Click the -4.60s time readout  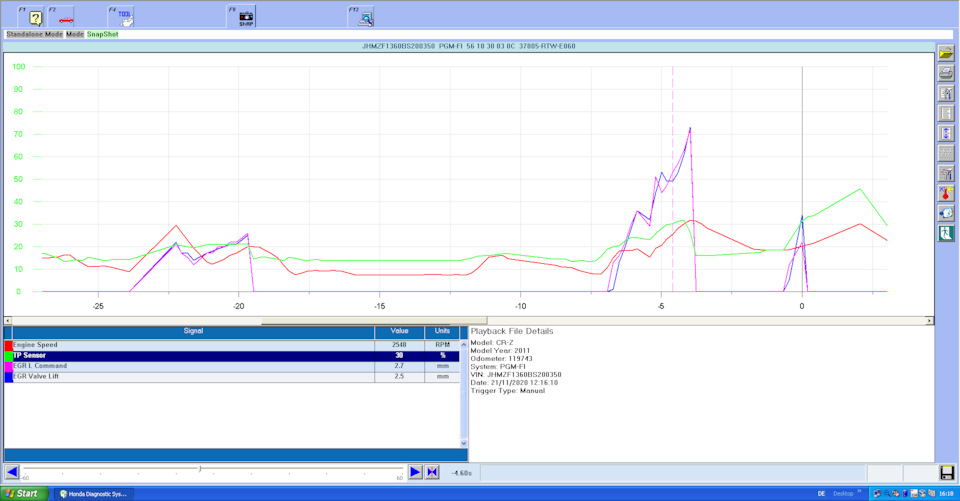[462, 473]
